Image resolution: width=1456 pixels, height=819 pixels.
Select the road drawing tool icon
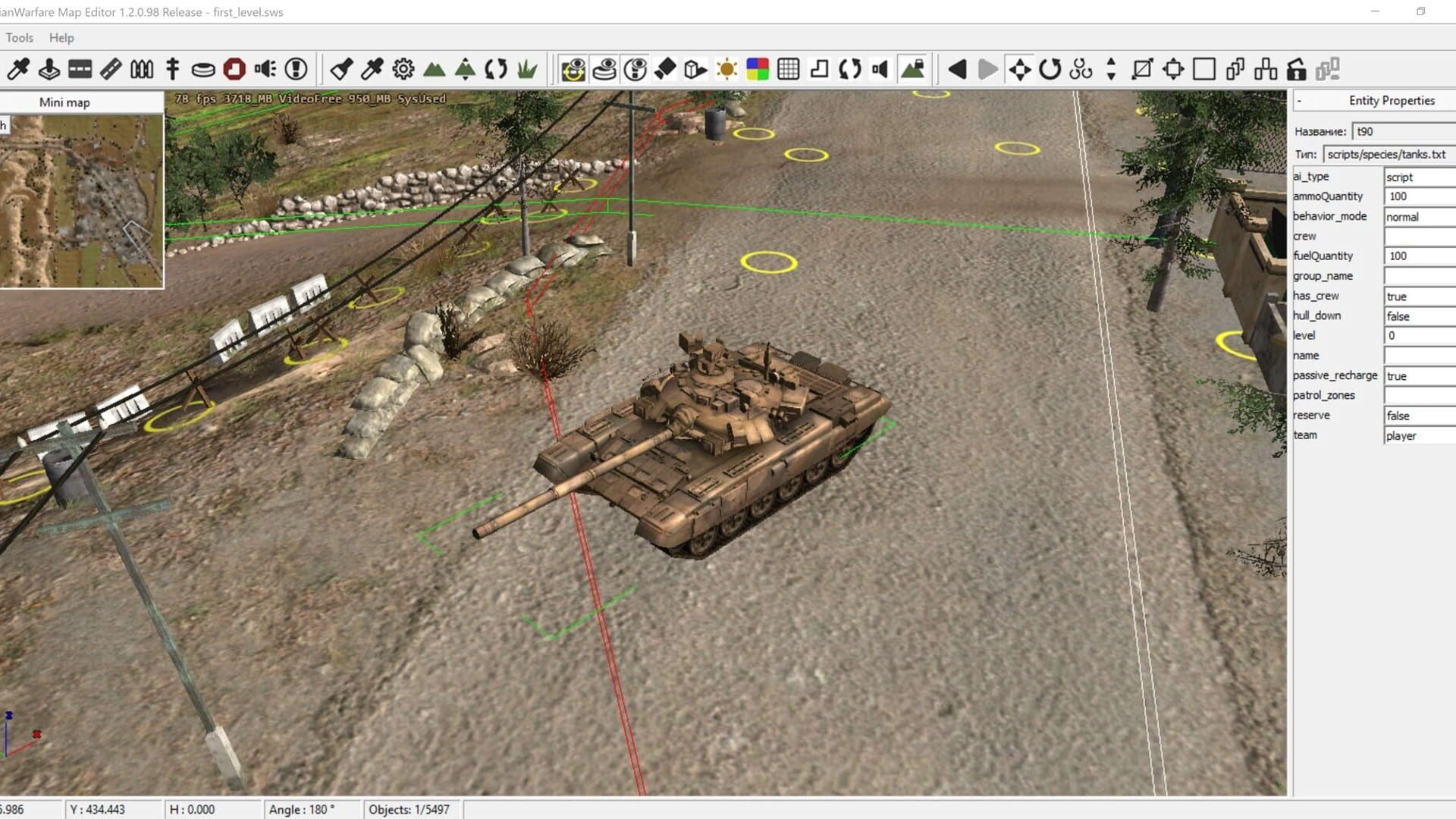tap(111, 69)
